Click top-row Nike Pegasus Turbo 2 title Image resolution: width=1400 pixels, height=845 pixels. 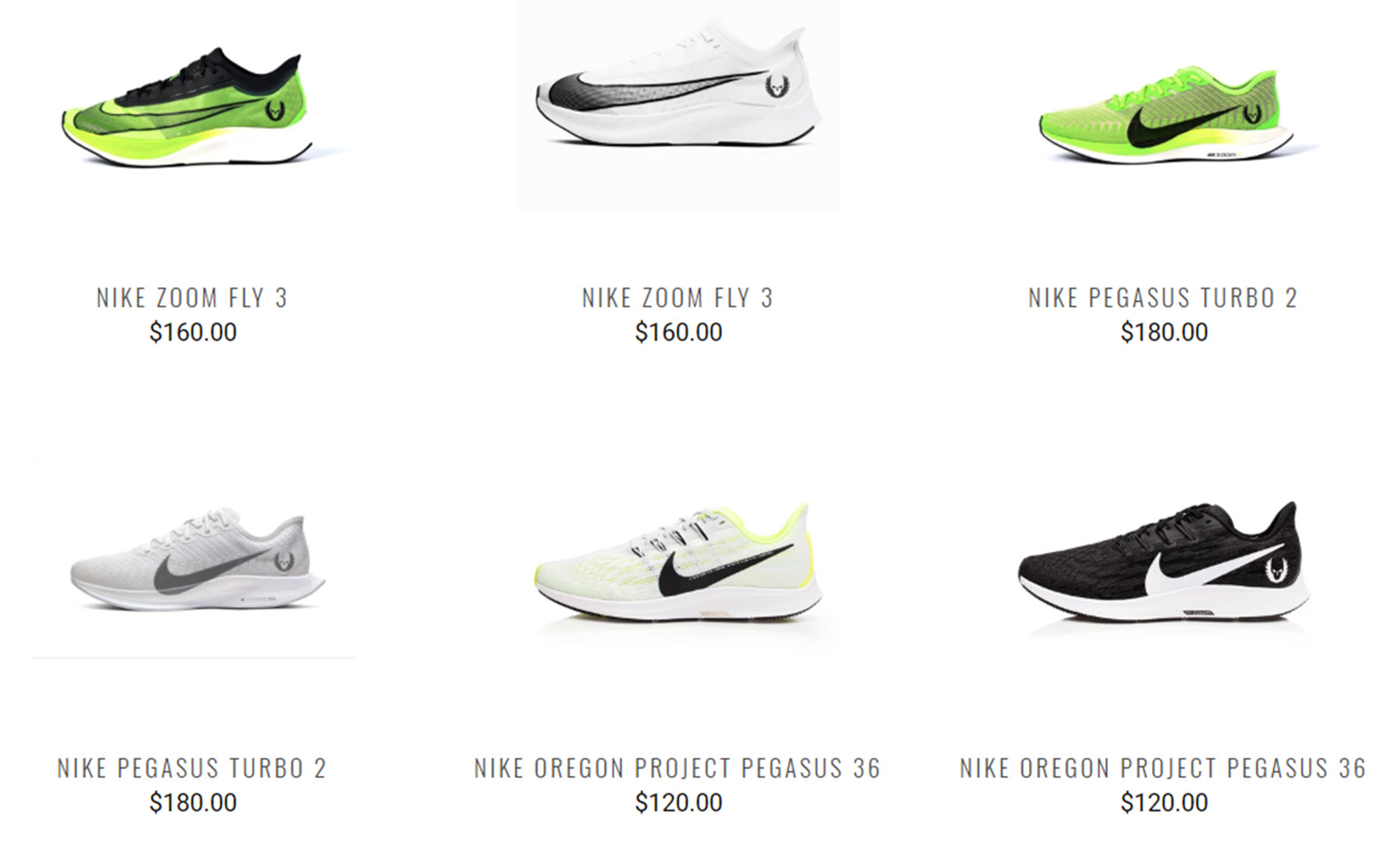(1164, 298)
